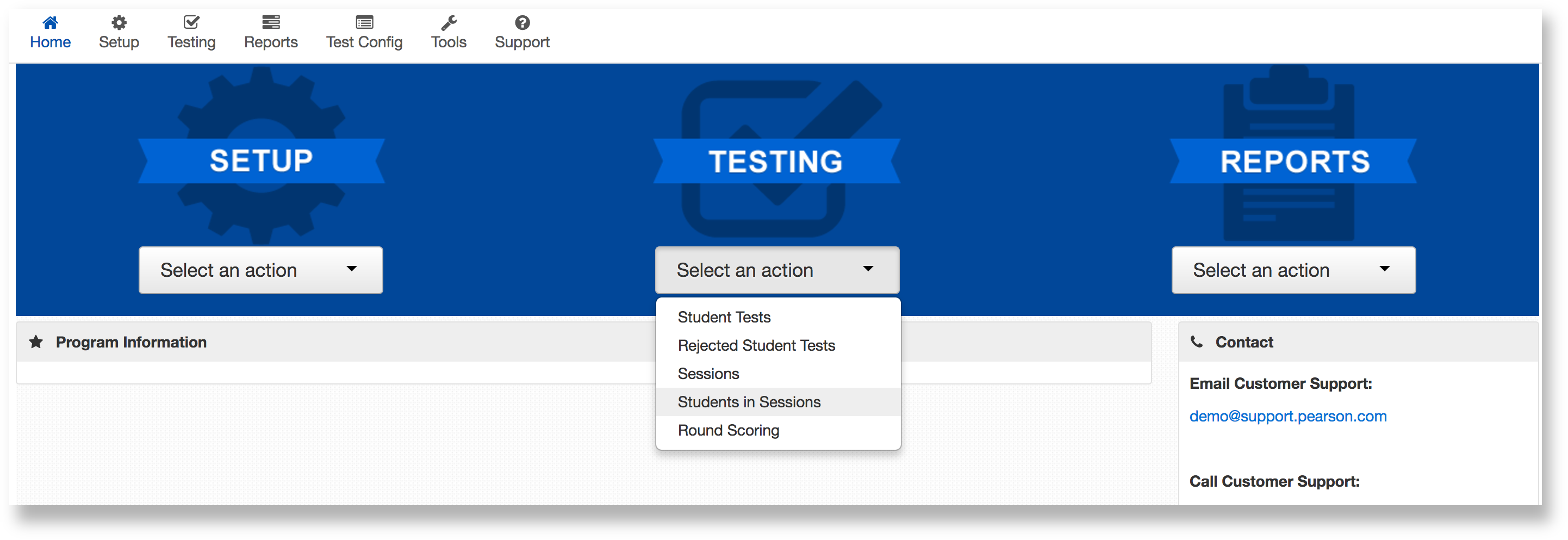Click the Testing checkmark icon
Image resolution: width=1568 pixels, height=540 pixels.
click(191, 23)
